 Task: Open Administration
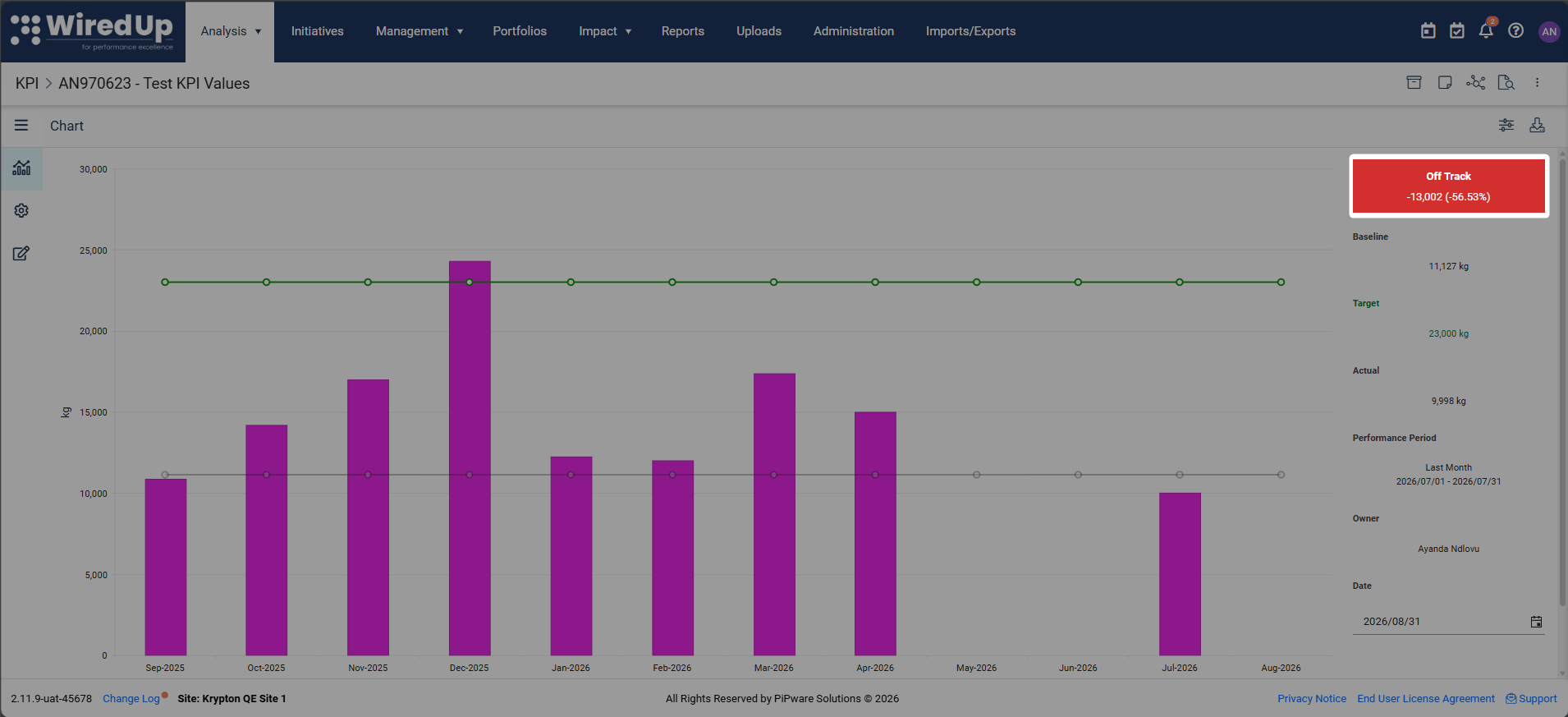coord(854,31)
